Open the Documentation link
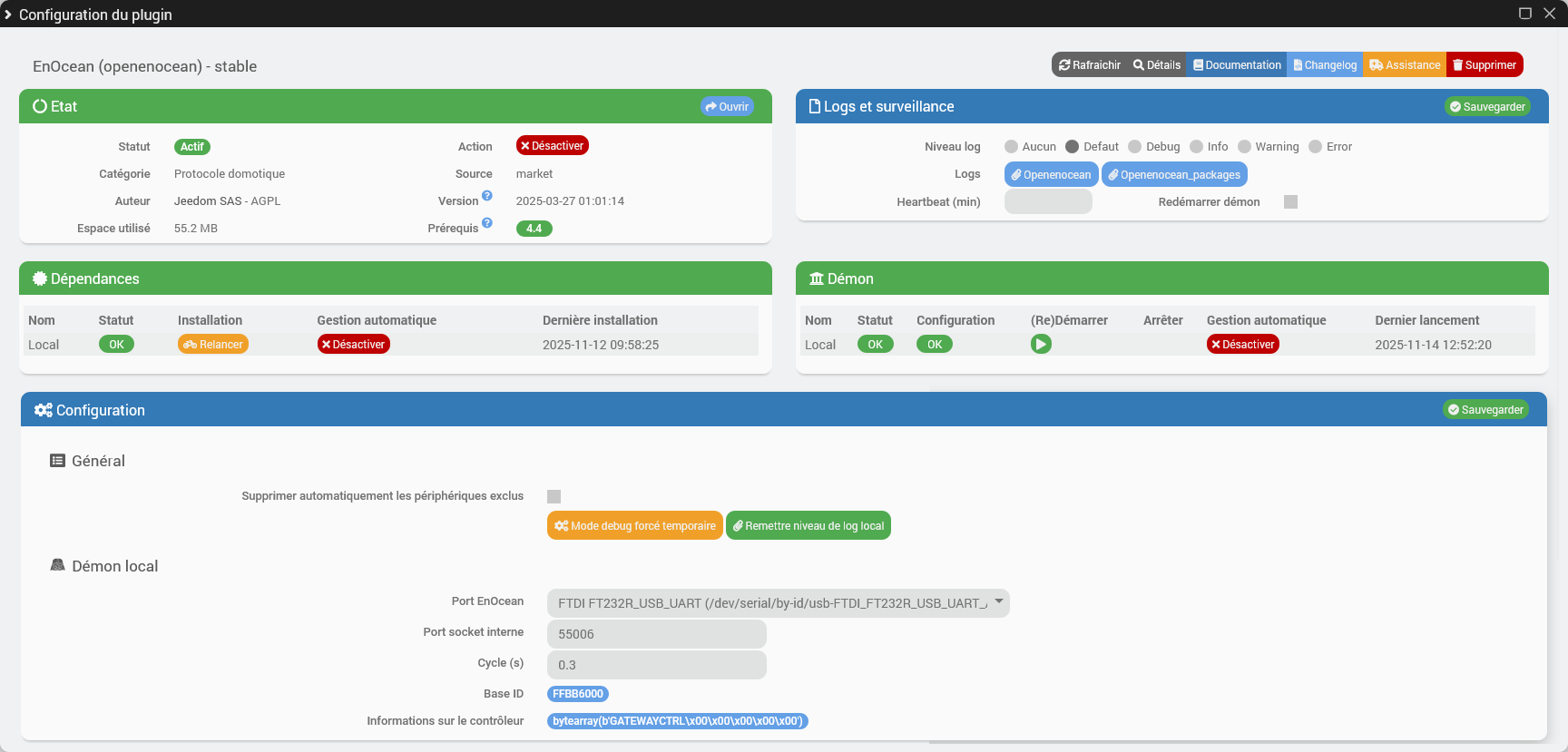Image resolution: width=1568 pixels, height=752 pixels. pyautogui.click(x=1237, y=65)
